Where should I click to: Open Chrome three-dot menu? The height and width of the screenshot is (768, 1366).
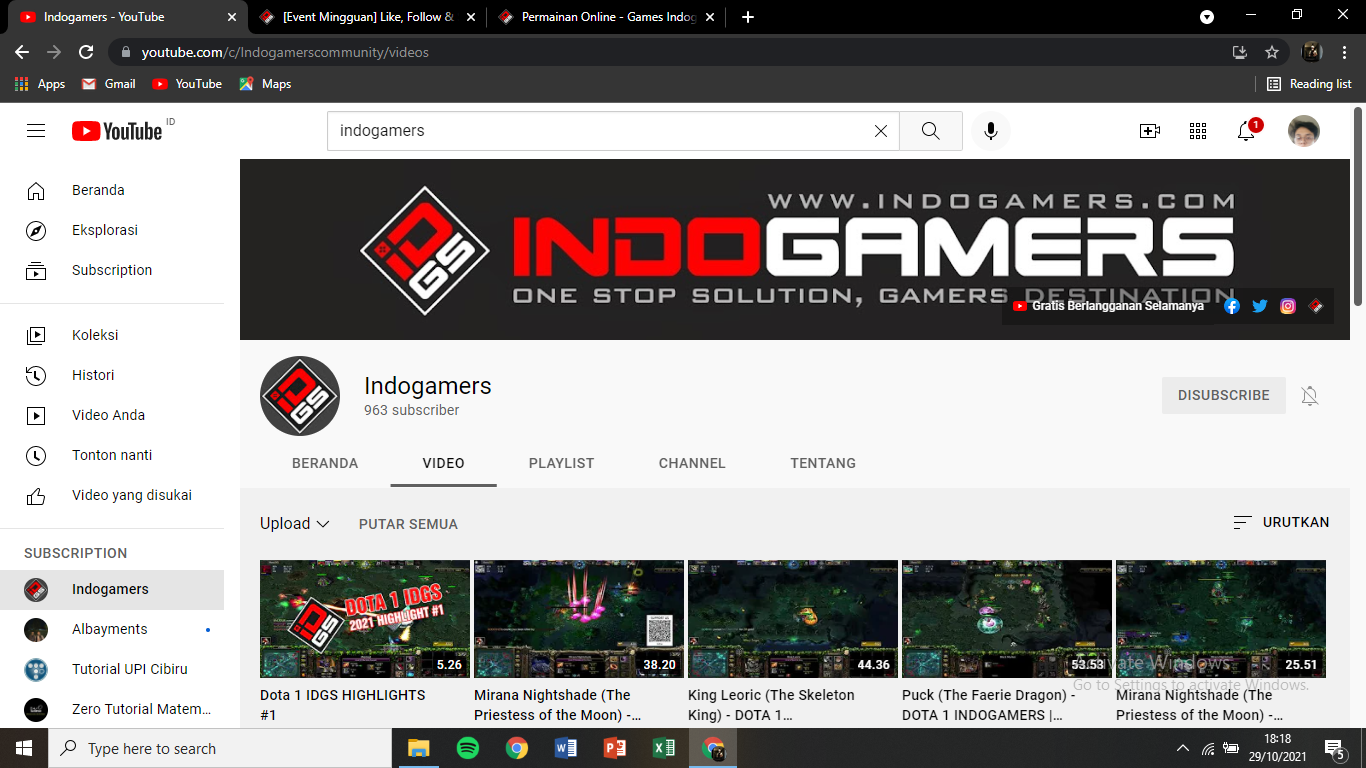pyautogui.click(x=1344, y=52)
